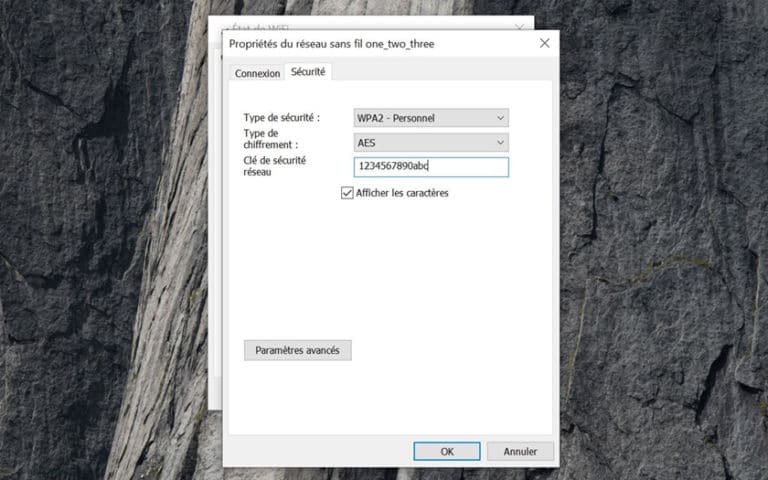This screenshot has width=768, height=480.
Task: Click the Type de sécurité label
Action: pos(281,118)
